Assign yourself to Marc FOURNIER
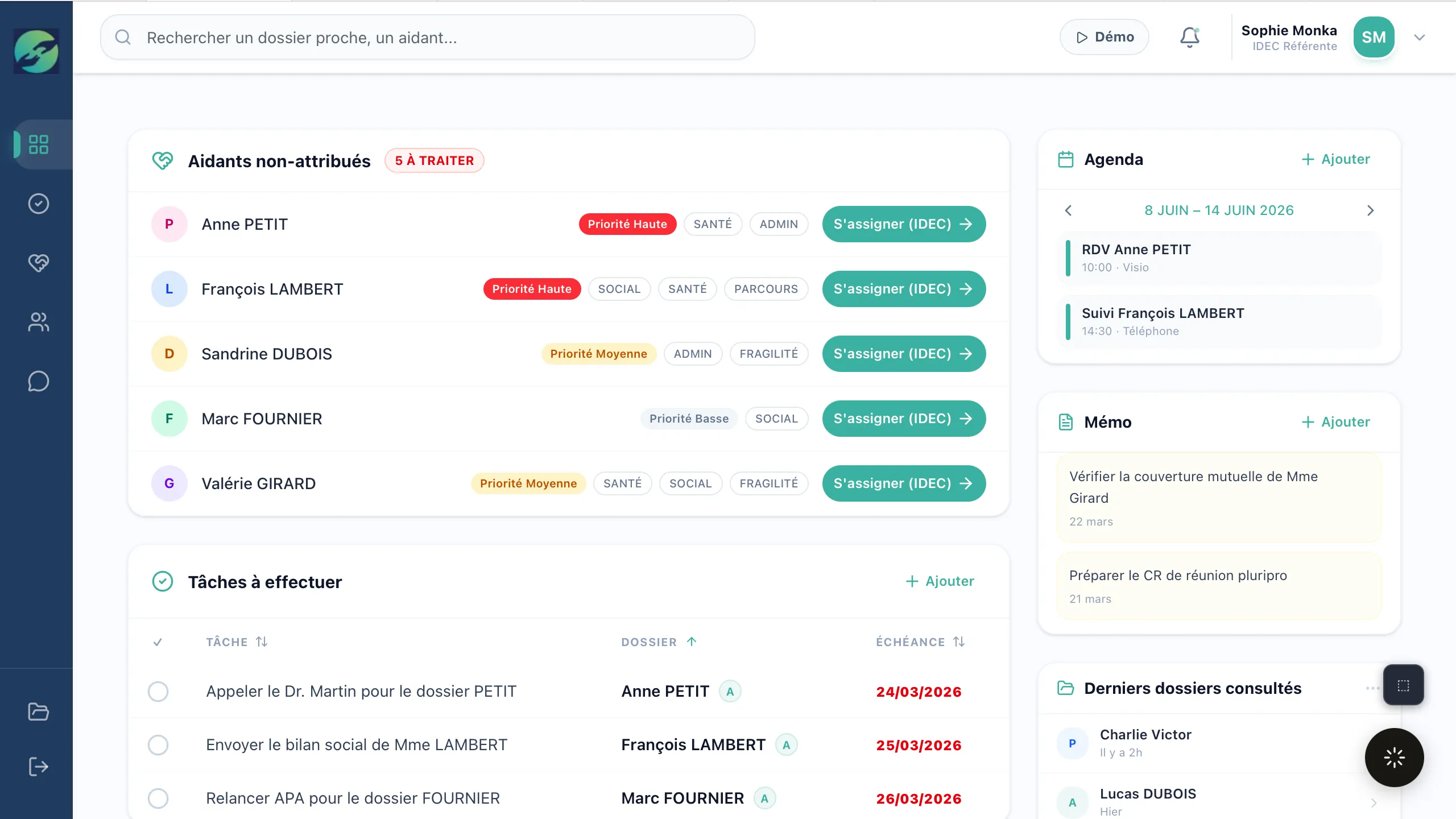Screen dimensions: 1456x819 pyautogui.click(x=904, y=419)
